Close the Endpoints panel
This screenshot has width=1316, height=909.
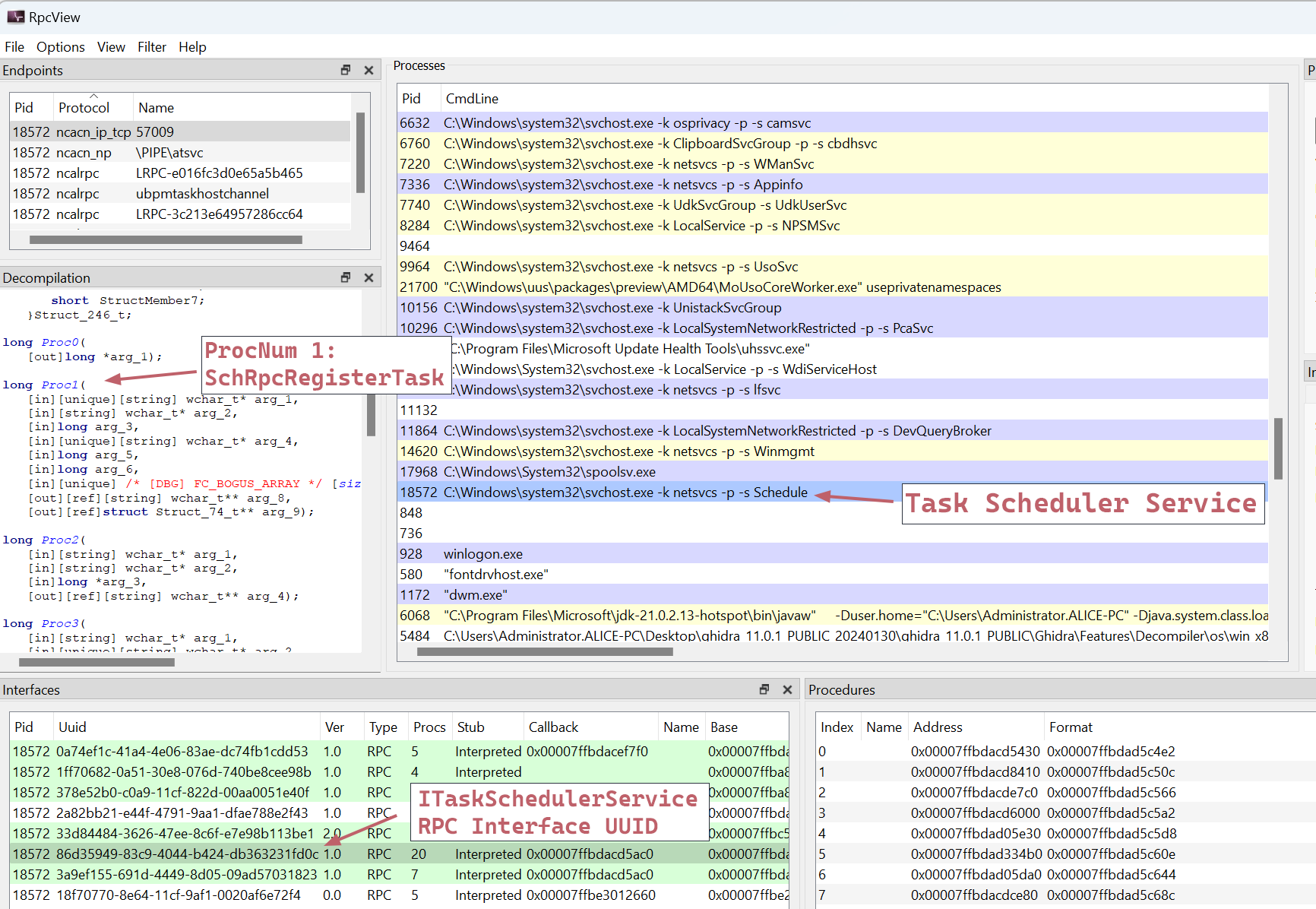point(369,70)
